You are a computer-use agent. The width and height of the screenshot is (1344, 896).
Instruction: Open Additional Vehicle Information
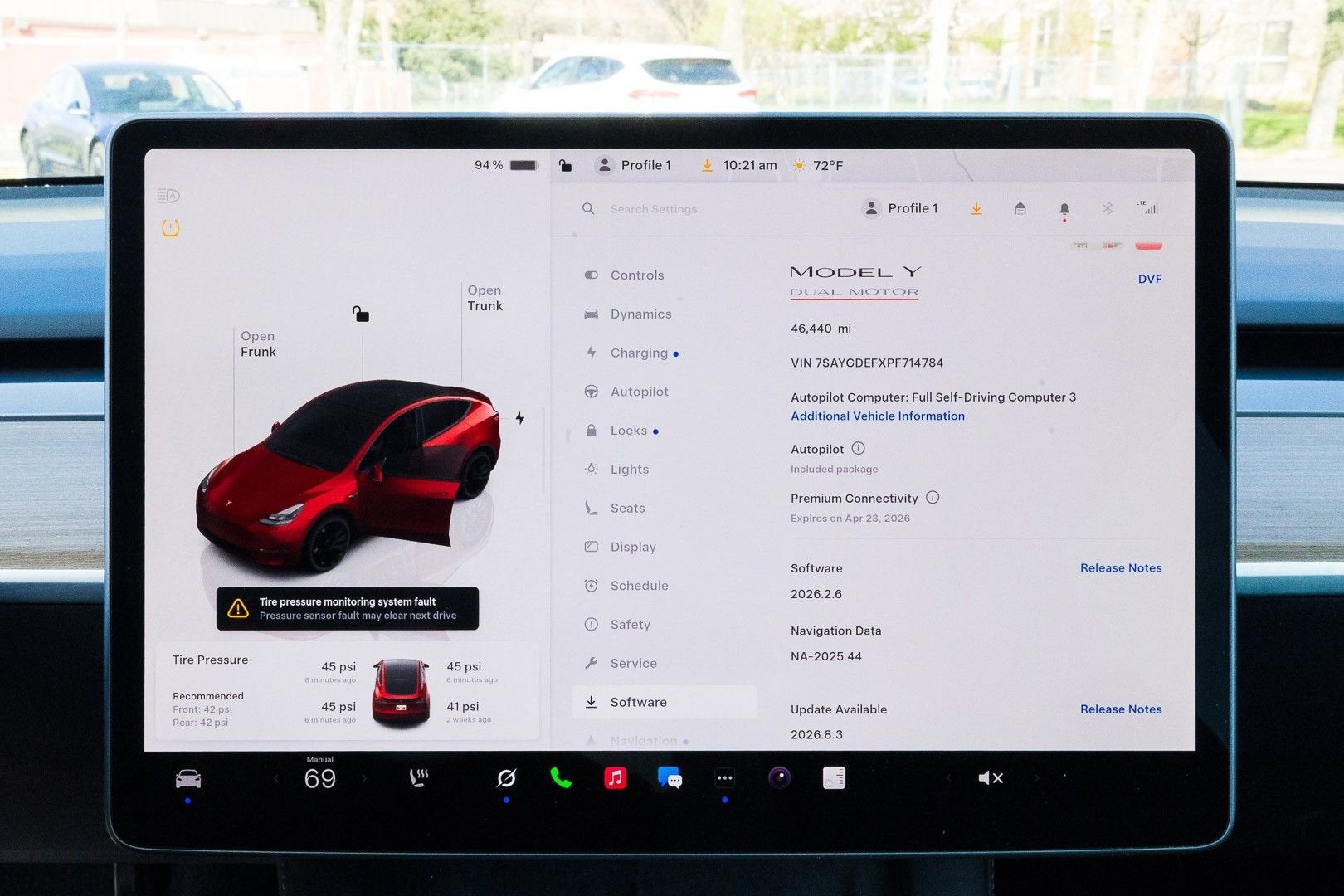(x=877, y=416)
